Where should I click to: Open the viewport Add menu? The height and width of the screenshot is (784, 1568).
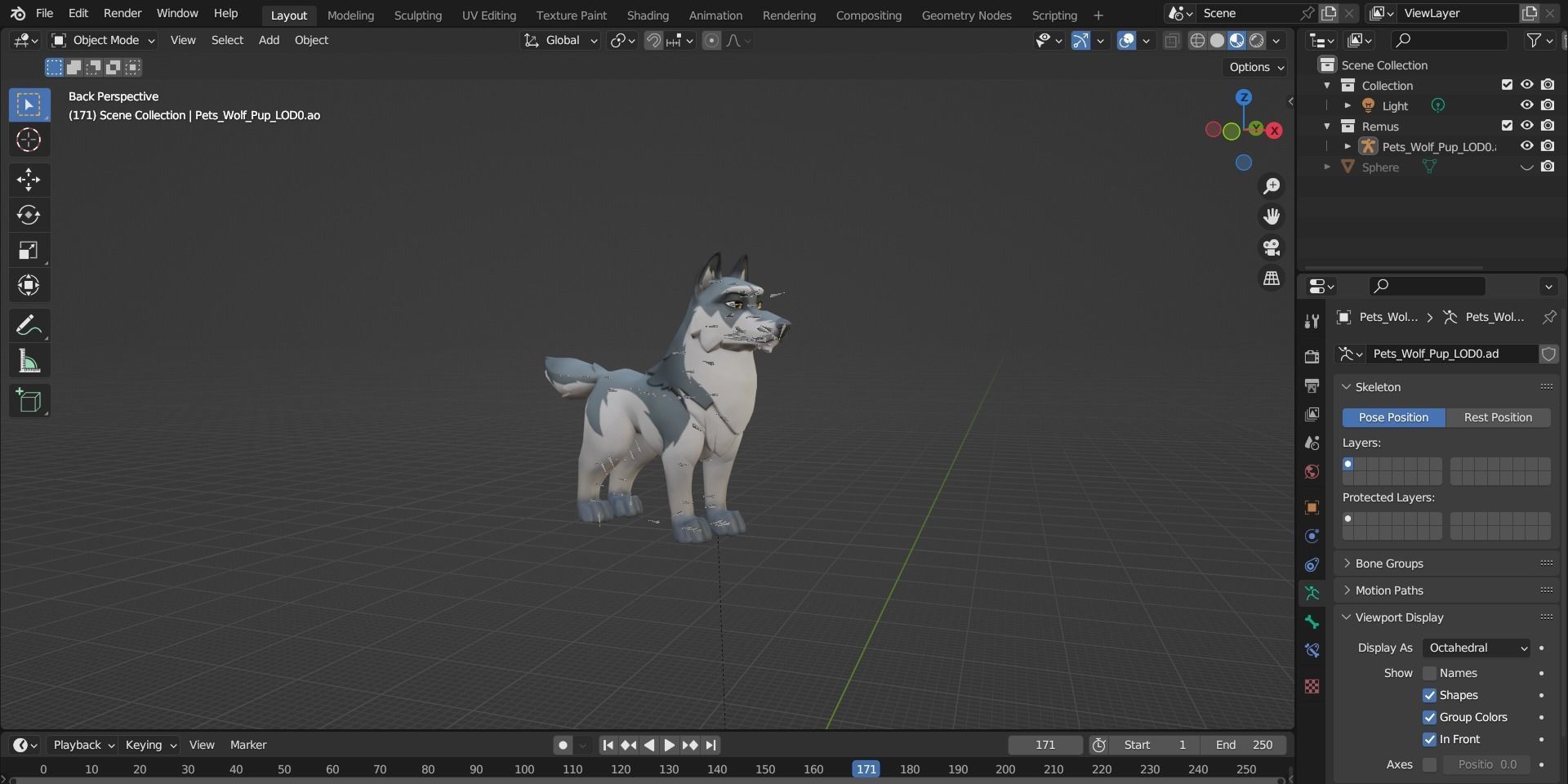(x=269, y=40)
